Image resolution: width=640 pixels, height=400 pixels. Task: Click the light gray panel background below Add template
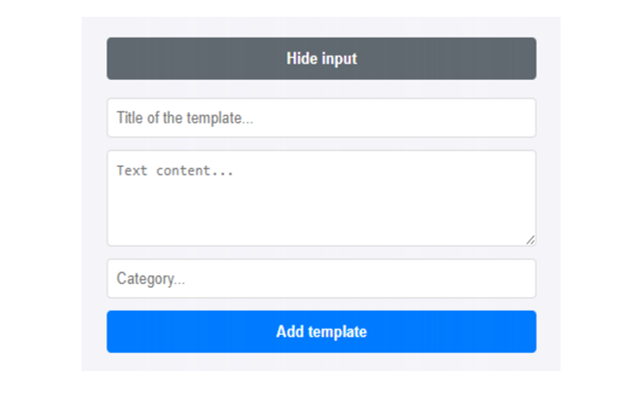tap(321, 362)
